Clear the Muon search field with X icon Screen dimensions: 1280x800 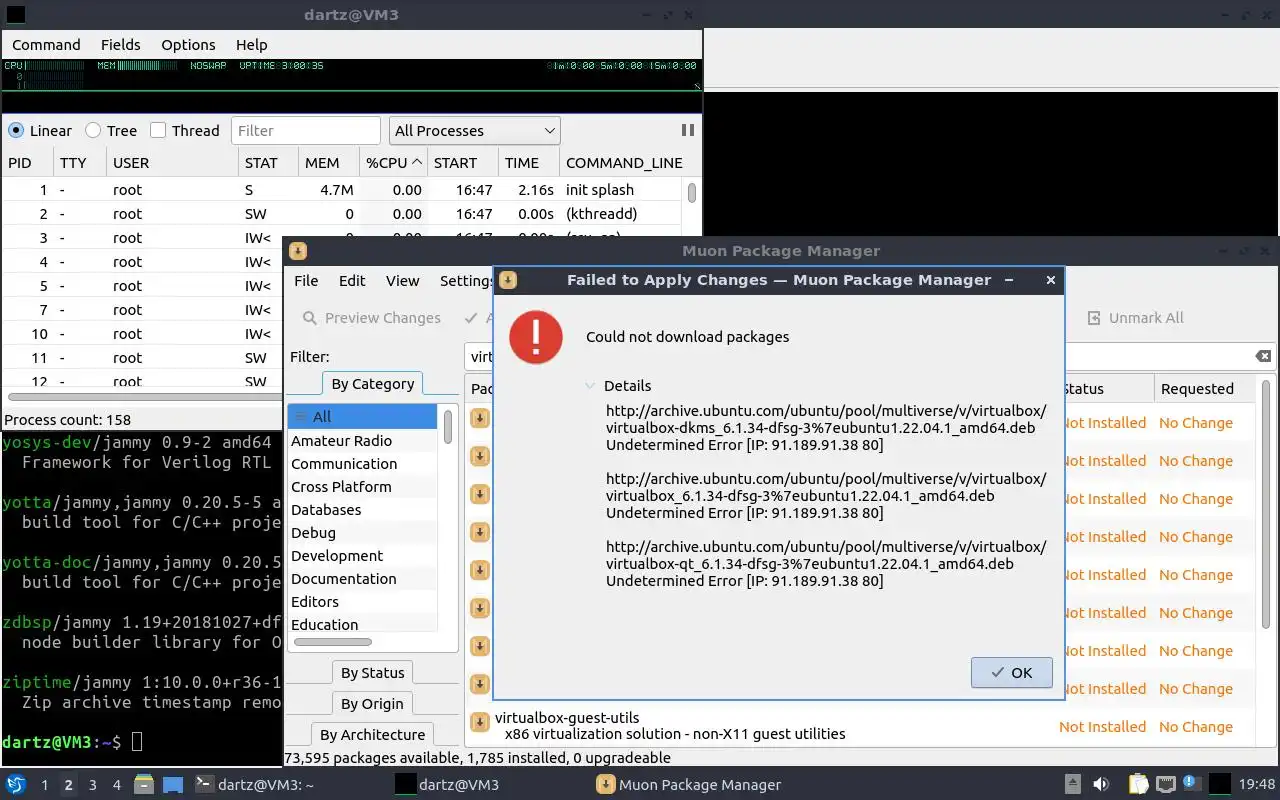click(x=1263, y=357)
